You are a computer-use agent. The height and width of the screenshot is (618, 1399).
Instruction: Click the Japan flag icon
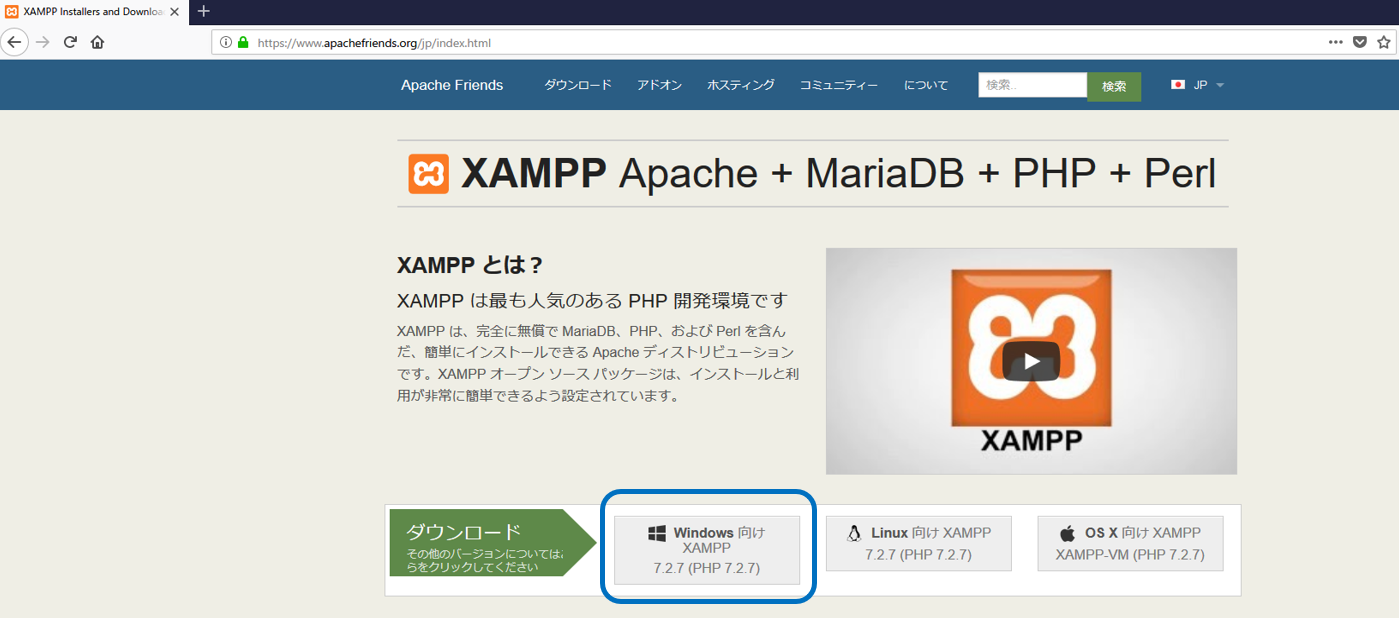tap(1178, 85)
